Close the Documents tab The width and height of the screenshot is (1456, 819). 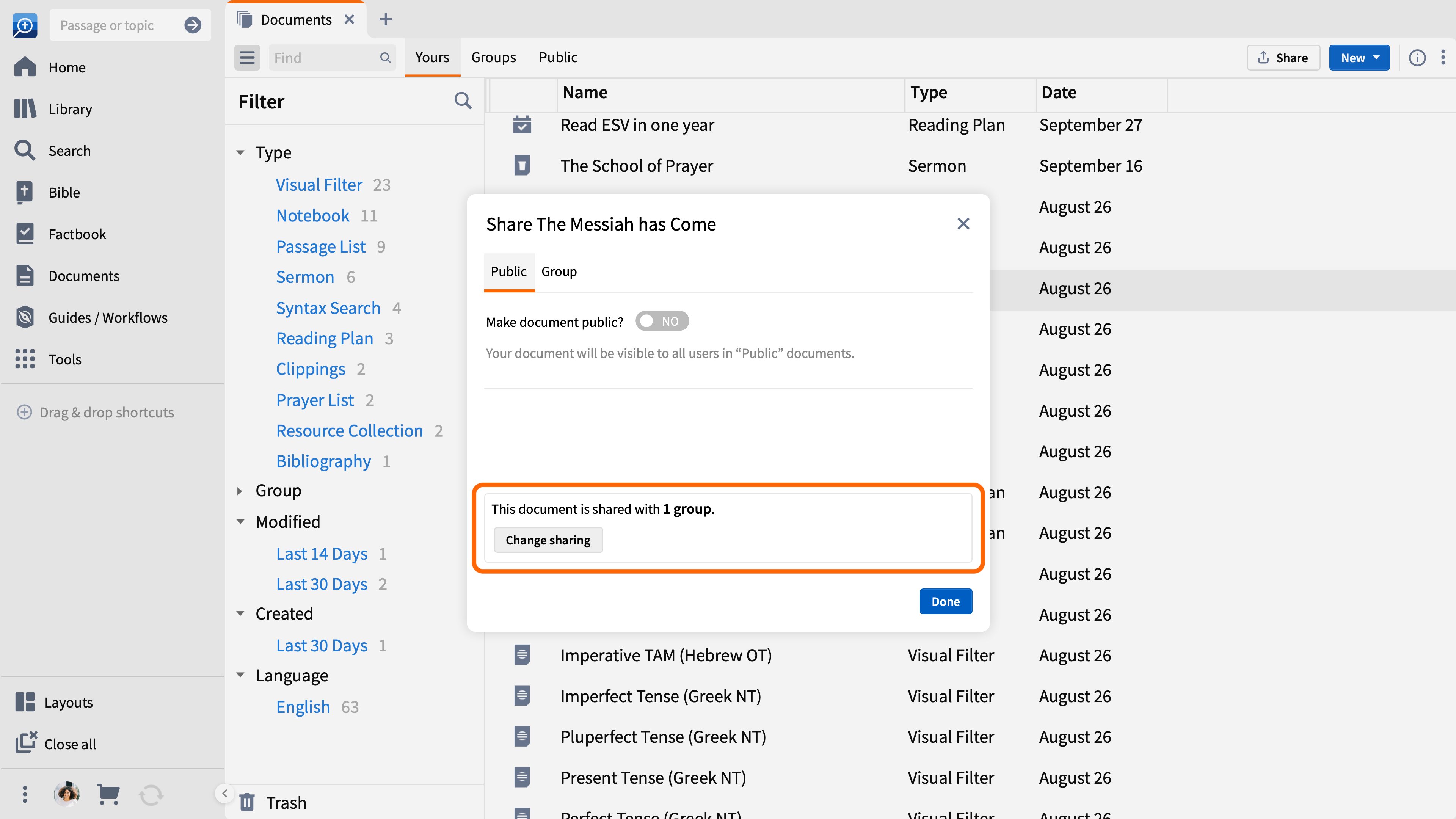tap(349, 19)
